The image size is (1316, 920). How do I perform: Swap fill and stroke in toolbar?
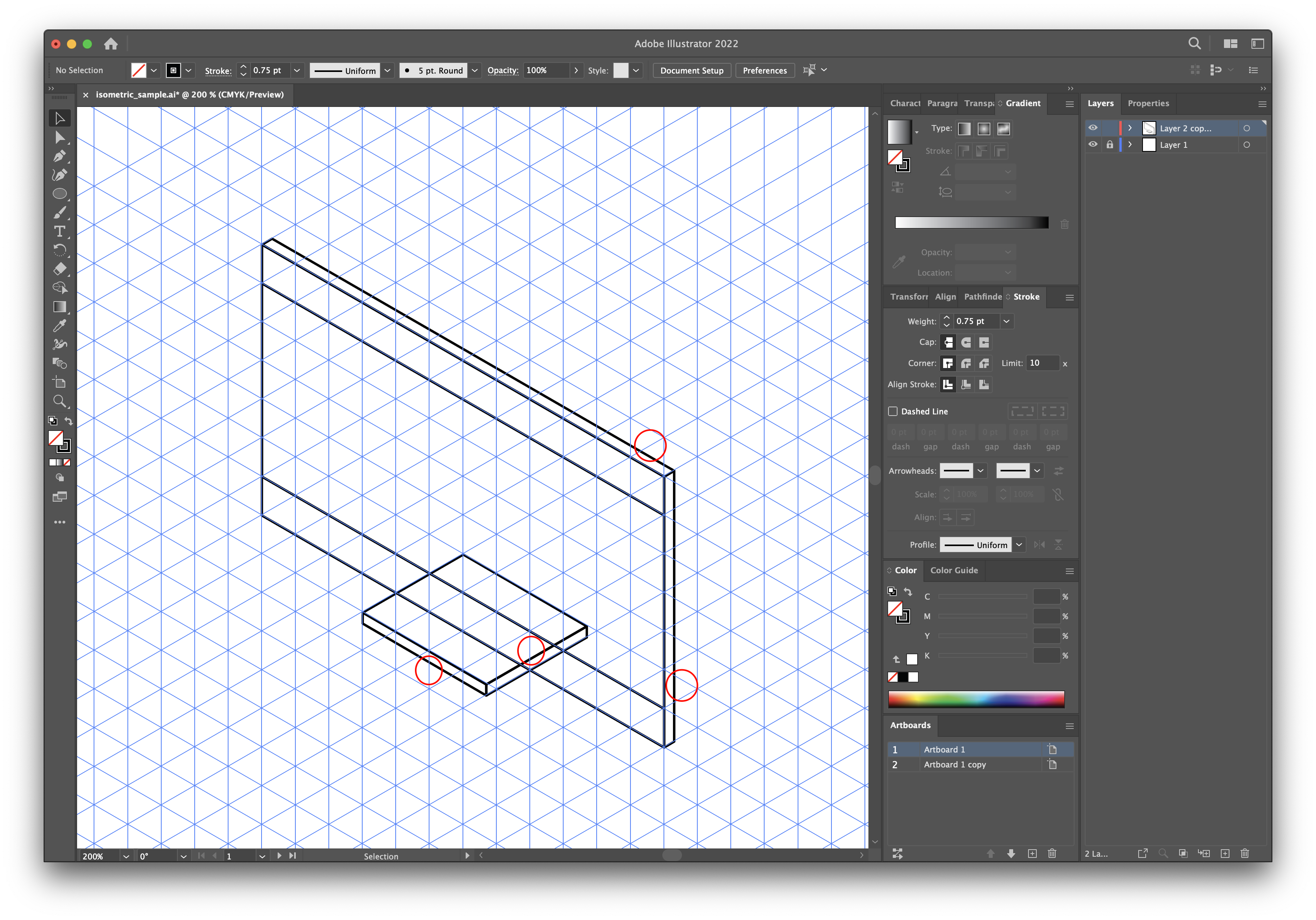coord(68,421)
